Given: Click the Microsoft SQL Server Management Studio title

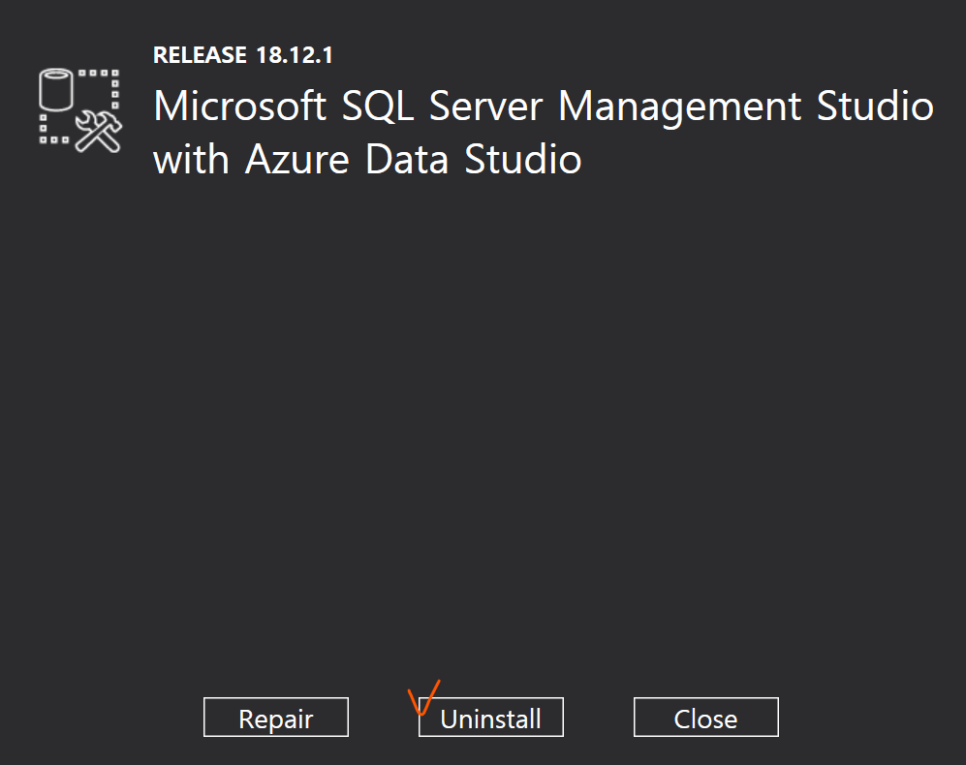Looking at the screenshot, I should tap(543, 132).
